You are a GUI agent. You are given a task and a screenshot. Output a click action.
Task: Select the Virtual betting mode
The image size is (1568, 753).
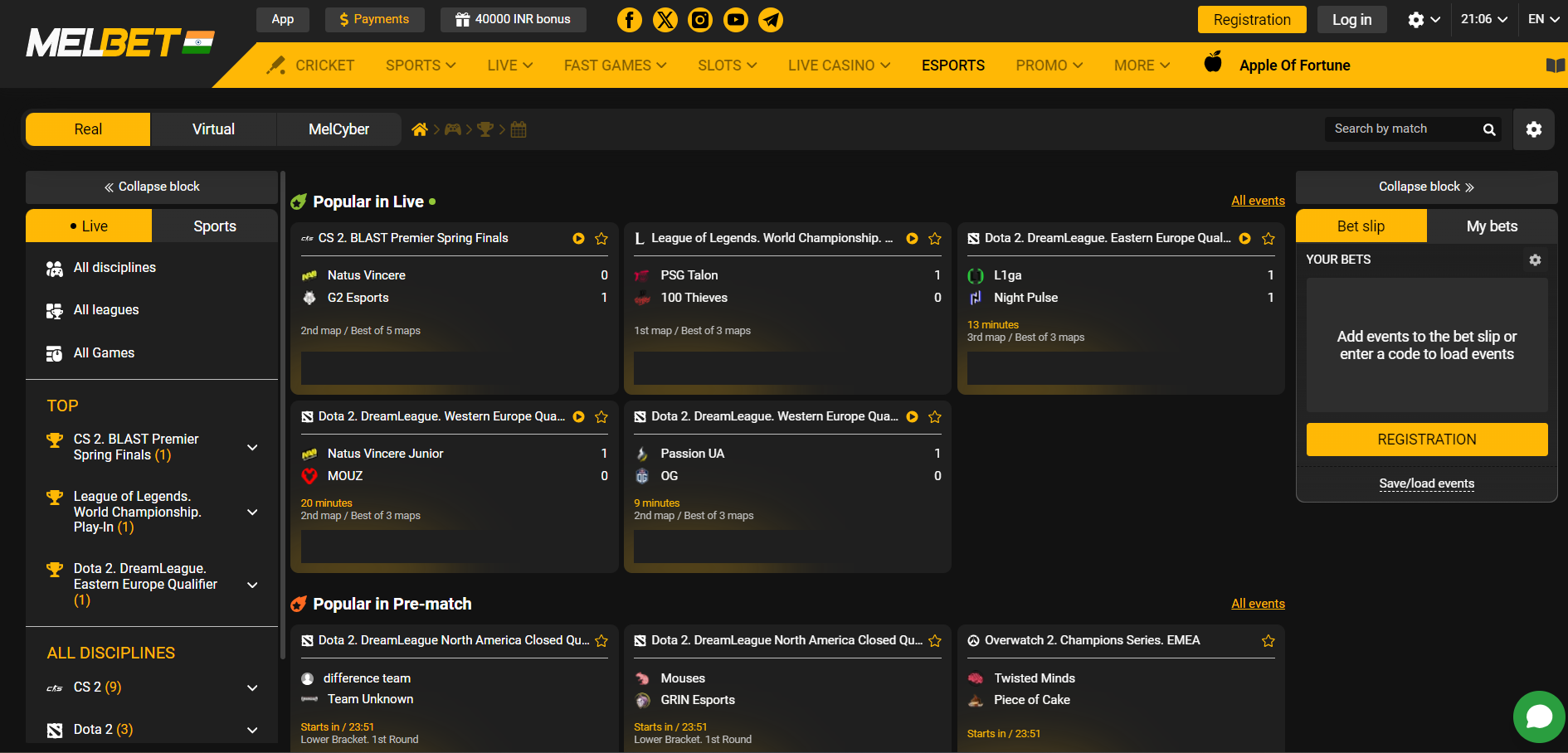tap(212, 129)
